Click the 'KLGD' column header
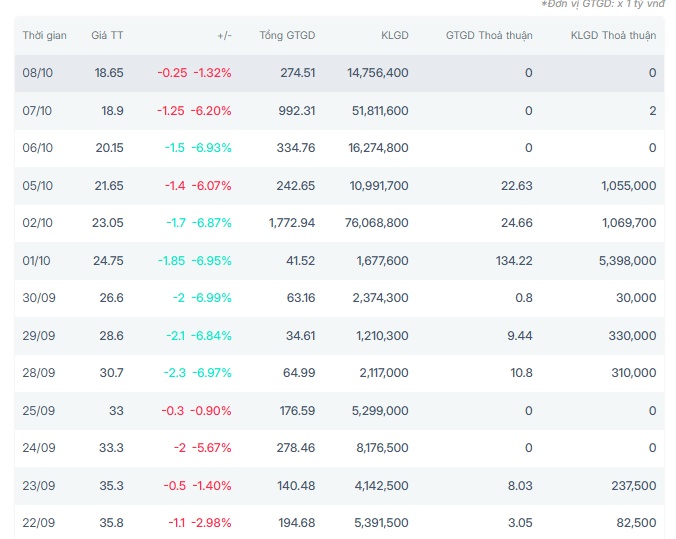 394,35
